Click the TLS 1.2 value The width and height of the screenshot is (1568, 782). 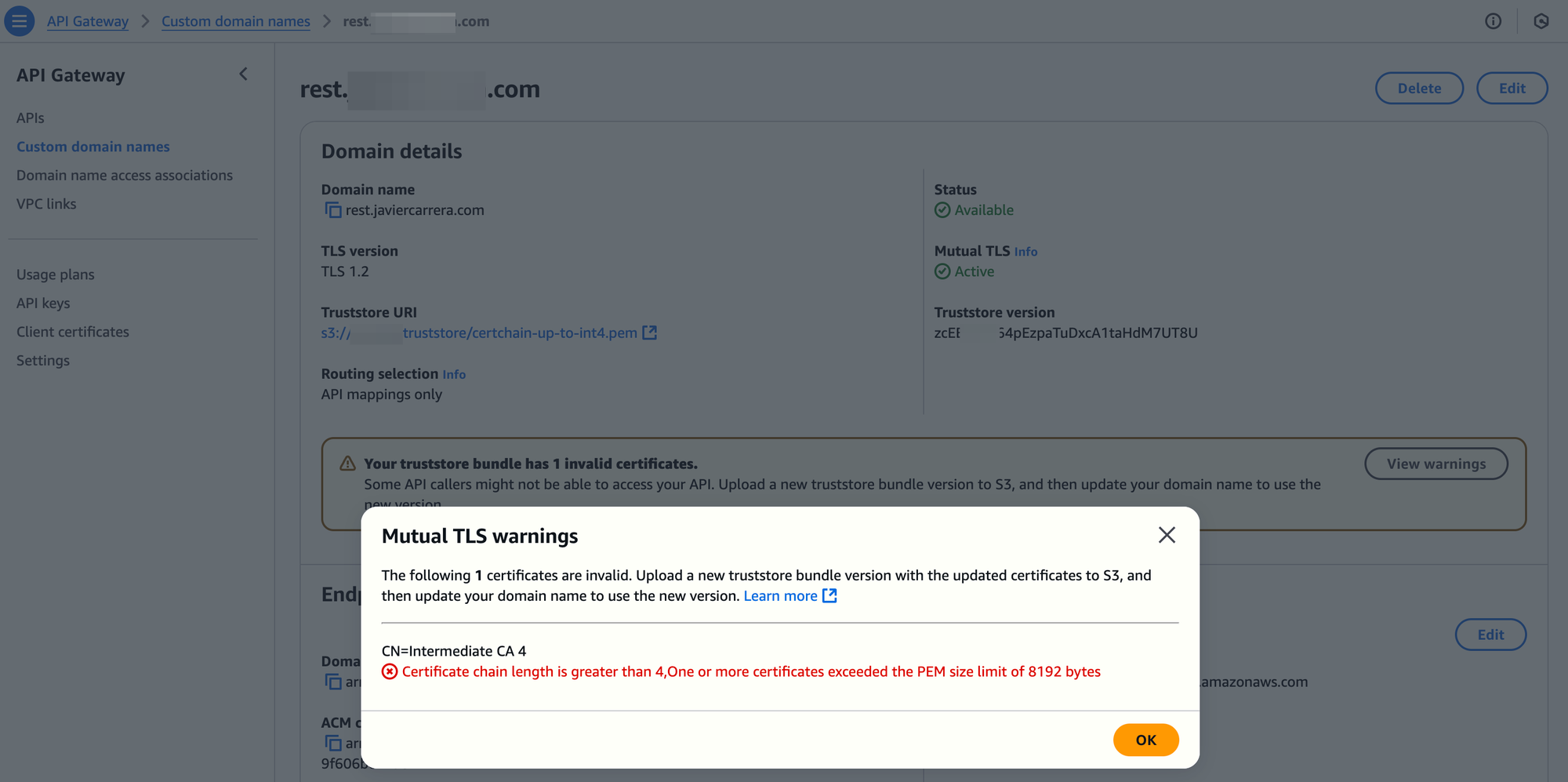[x=345, y=271]
